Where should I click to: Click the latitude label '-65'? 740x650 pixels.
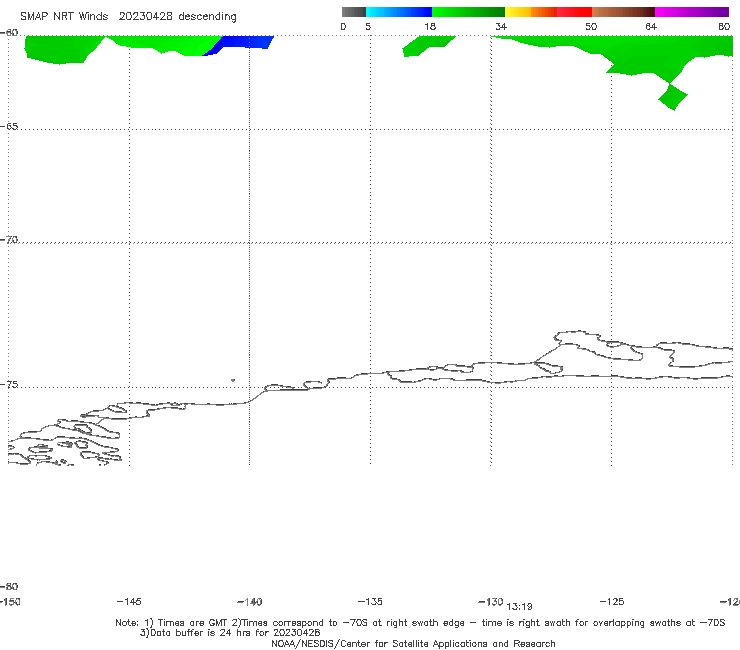coord(9,127)
